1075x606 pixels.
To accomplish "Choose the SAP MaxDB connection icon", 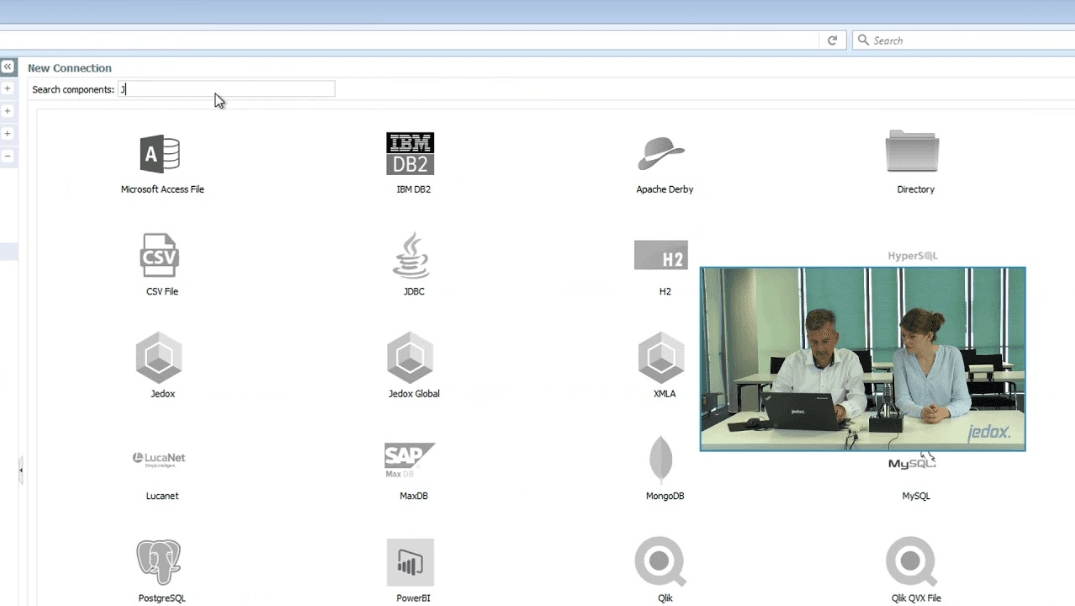I will click(x=409, y=460).
